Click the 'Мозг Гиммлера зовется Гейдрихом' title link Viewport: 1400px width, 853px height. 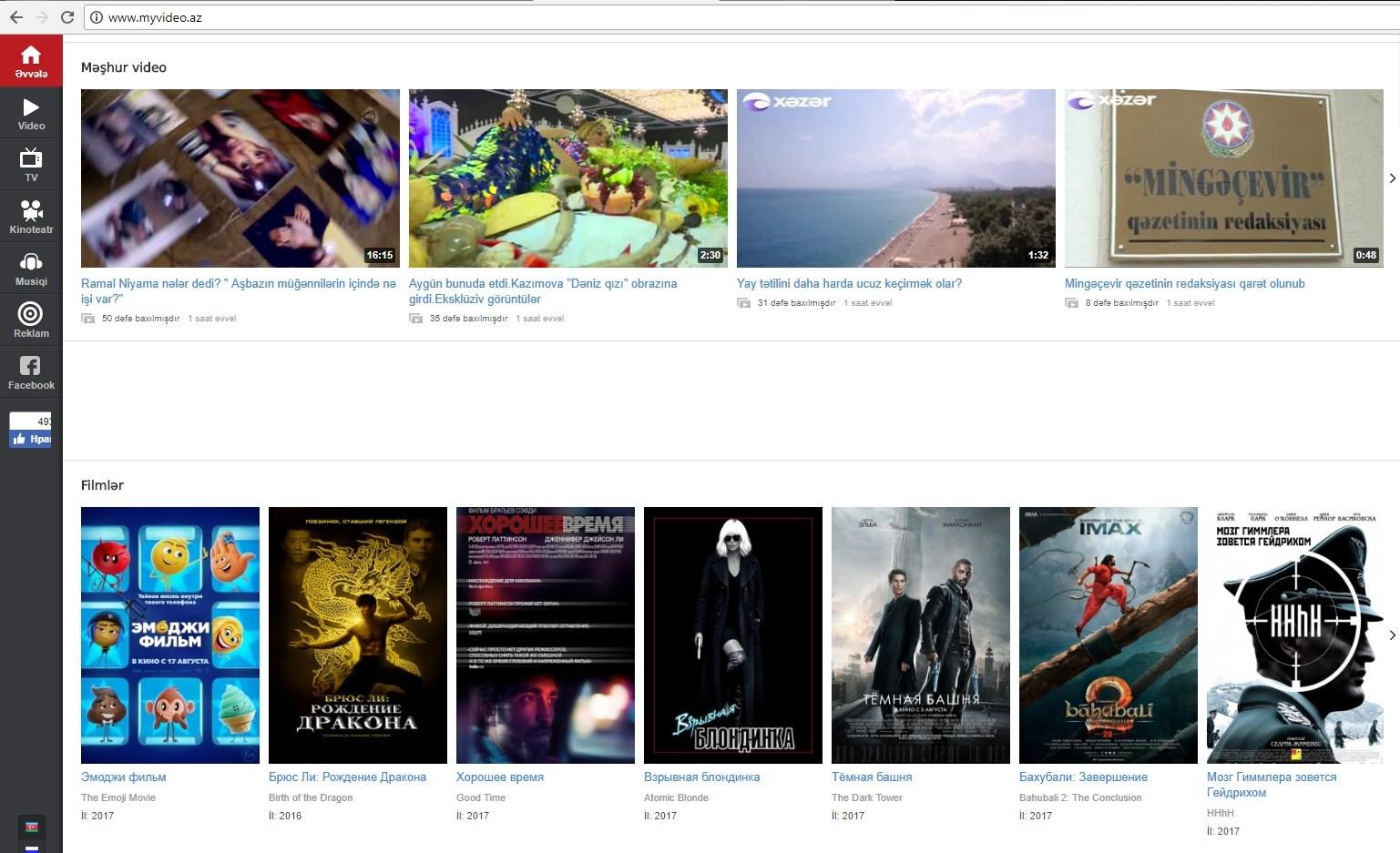(1272, 785)
